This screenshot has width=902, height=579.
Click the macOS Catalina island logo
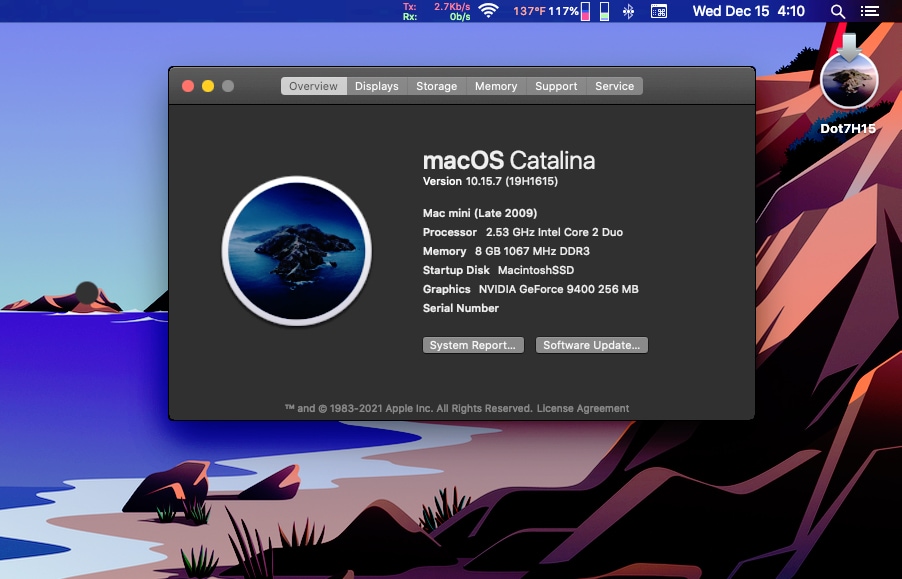tap(297, 251)
